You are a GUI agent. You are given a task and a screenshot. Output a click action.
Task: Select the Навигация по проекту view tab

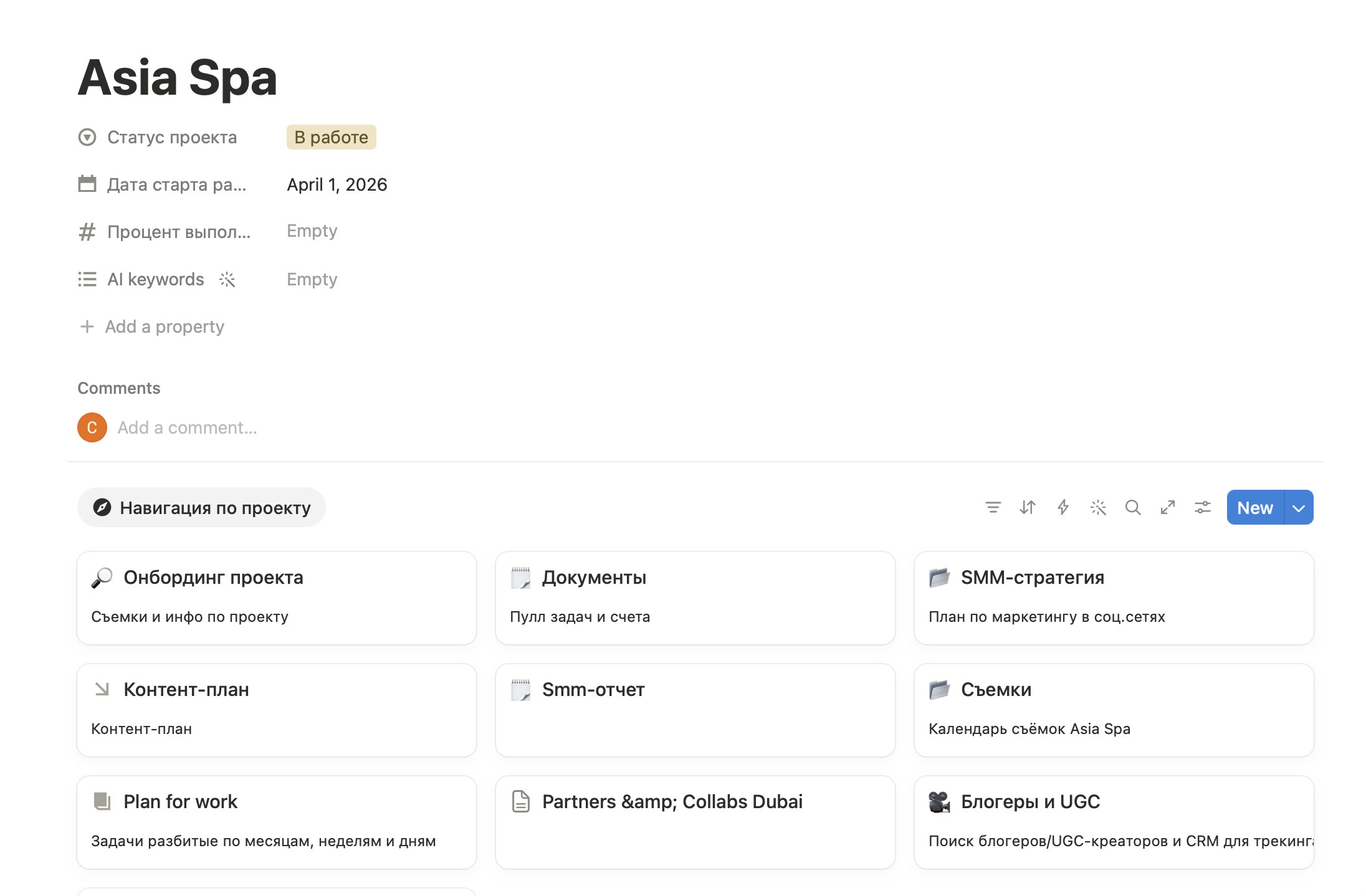[201, 508]
